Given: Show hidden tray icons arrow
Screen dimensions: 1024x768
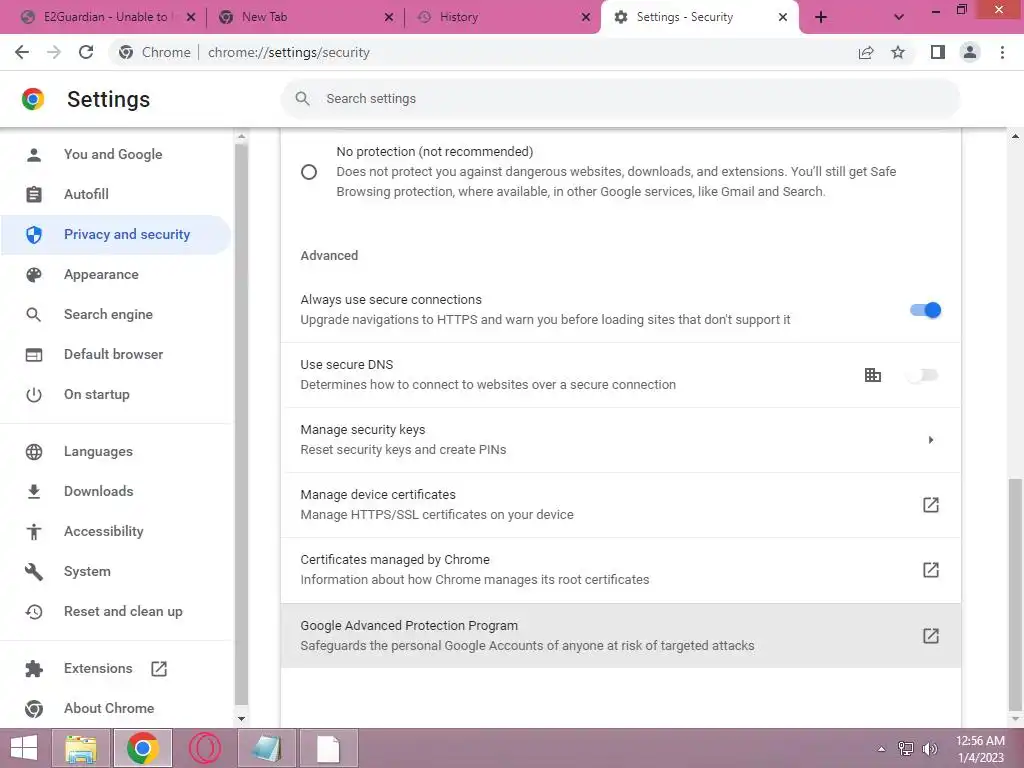Looking at the screenshot, I should click(881, 749).
